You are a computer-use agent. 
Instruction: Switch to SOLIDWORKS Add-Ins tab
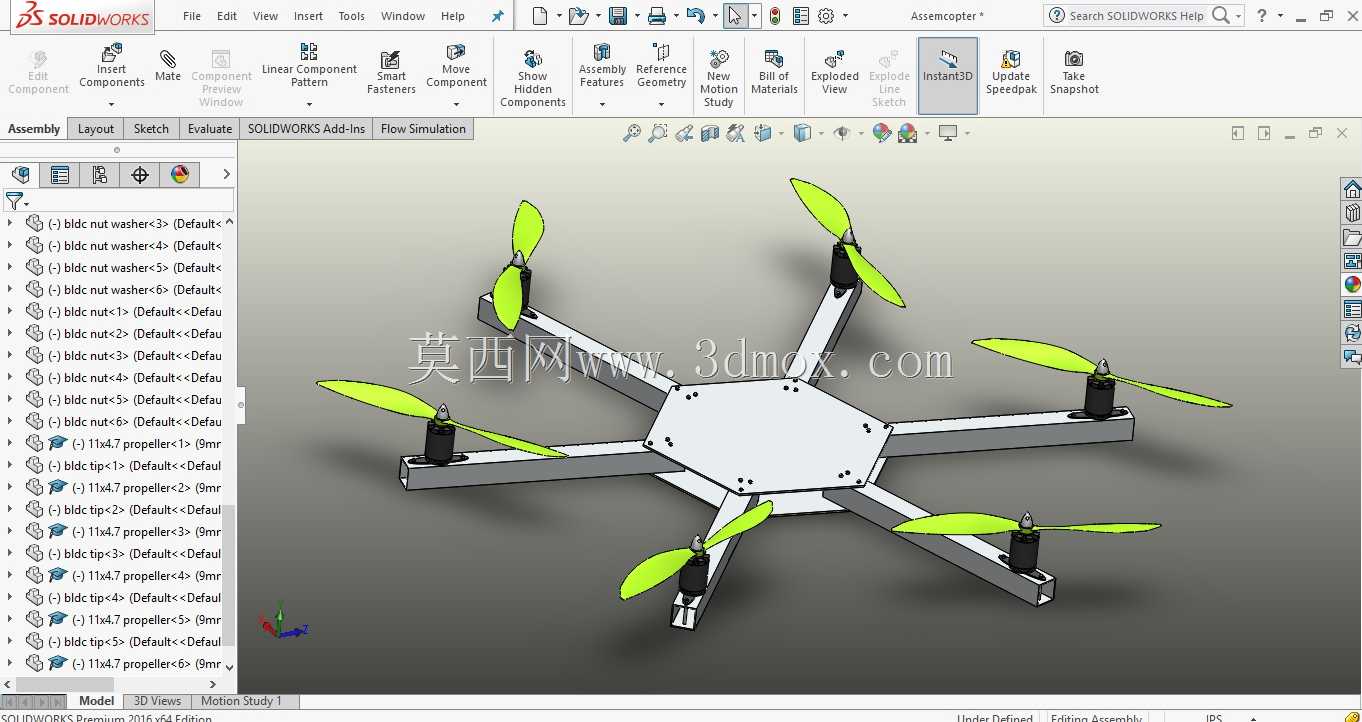pos(306,129)
